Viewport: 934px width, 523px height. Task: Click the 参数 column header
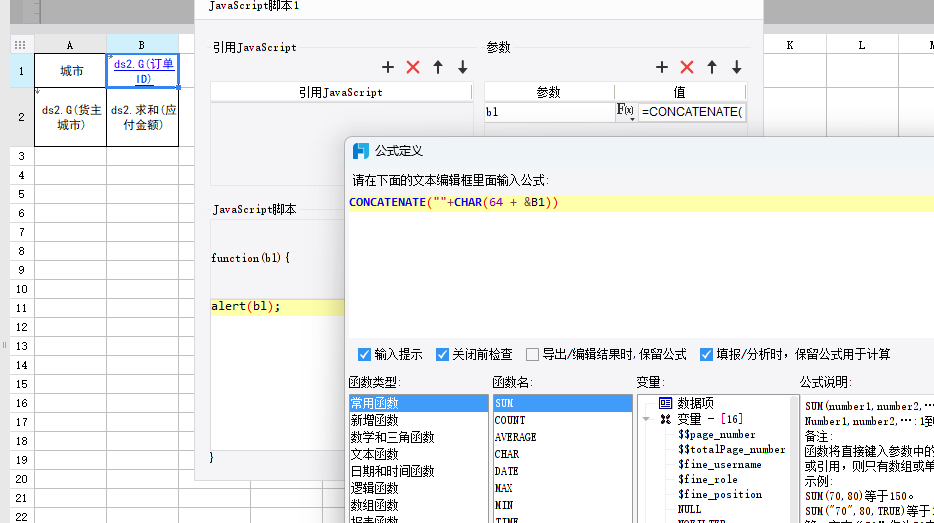[x=549, y=92]
